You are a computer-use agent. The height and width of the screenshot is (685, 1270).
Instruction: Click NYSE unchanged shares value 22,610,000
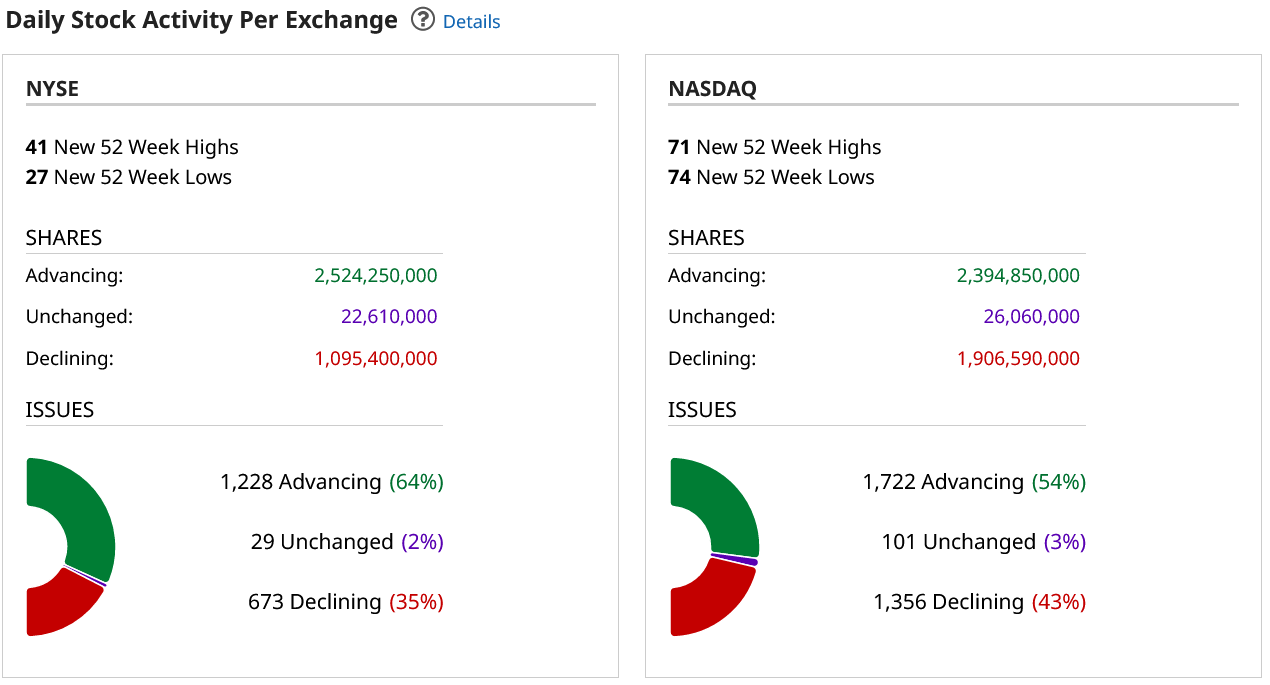388,317
